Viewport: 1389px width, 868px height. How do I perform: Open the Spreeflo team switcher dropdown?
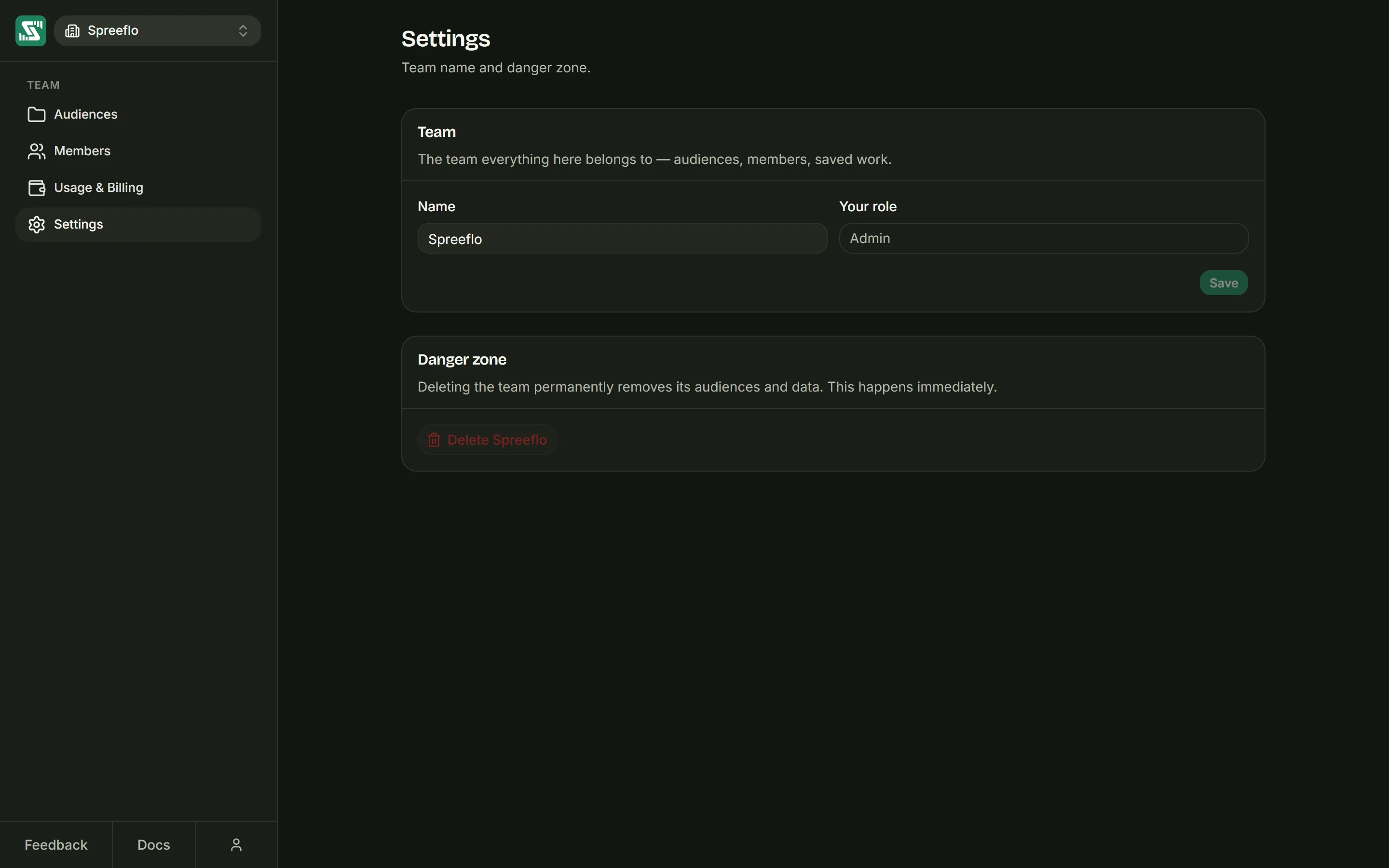pos(157,30)
